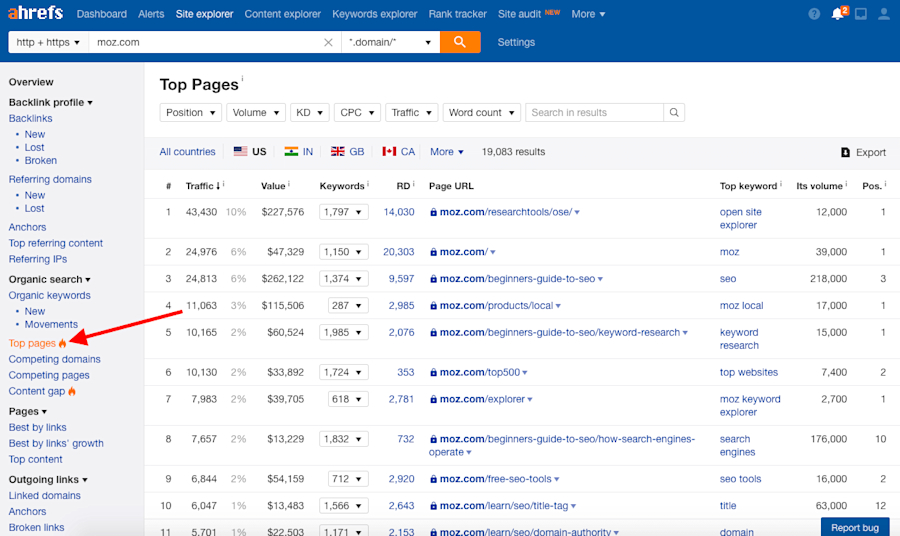The image size is (900, 536).
Task: Open the Alerts nav item
Action: [x=151, y=14]
